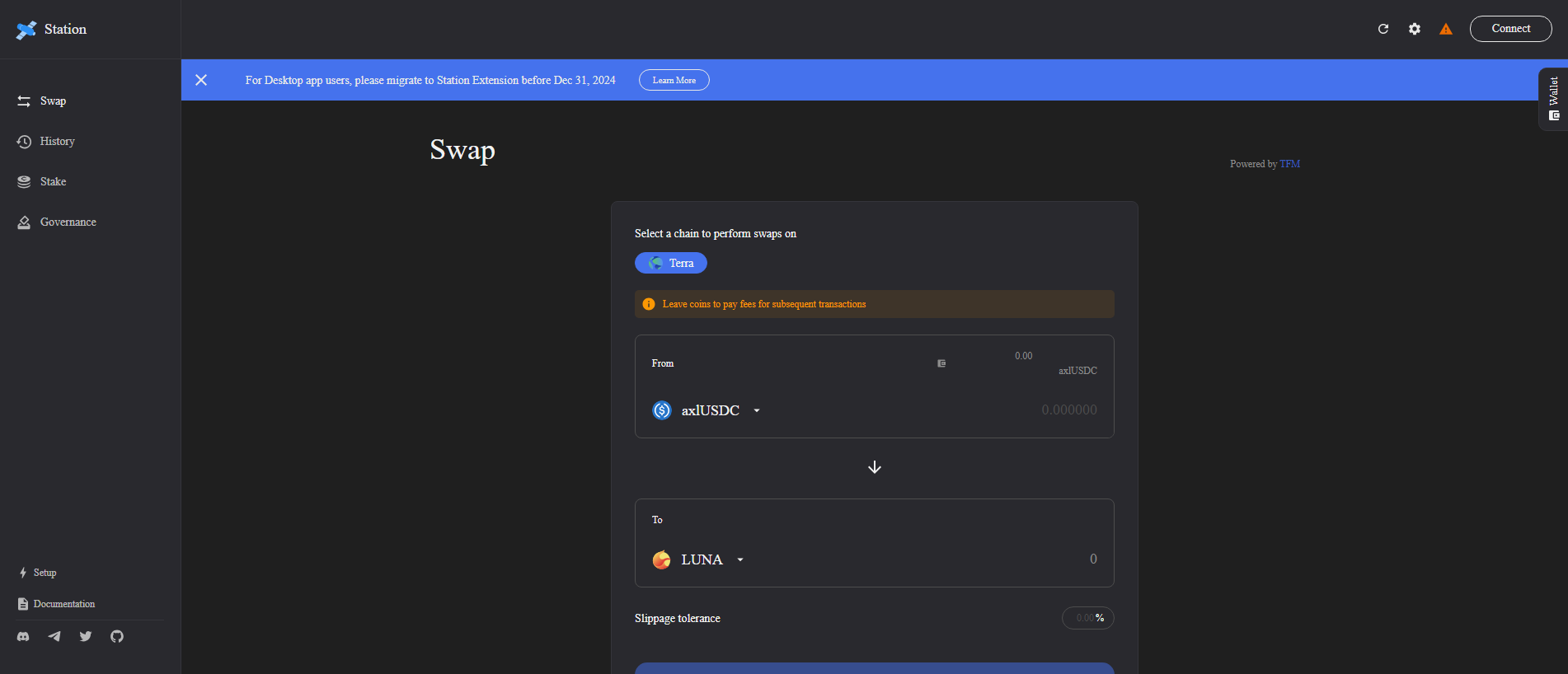Screen dimensions: 1568x674
Task: Click the Connect wallet button
Action: tap(1510, 29)
